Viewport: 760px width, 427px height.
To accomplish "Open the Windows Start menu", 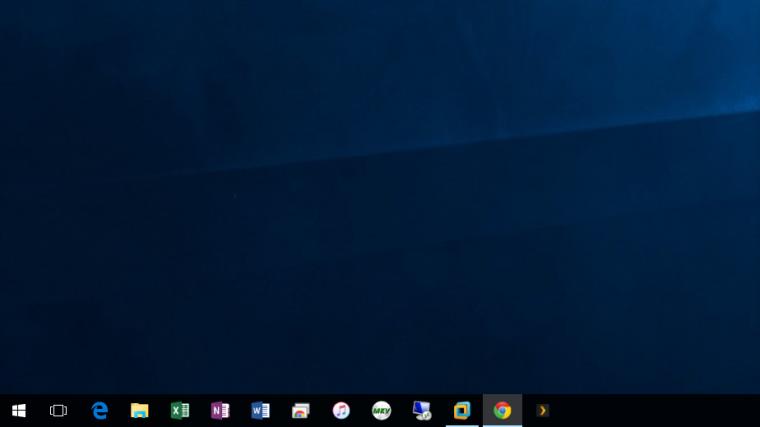I will pos(18,411).
